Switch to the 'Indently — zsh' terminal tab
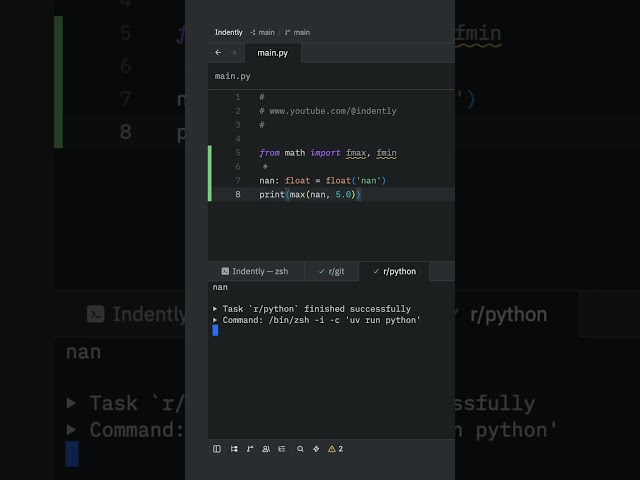 point(256,271)
